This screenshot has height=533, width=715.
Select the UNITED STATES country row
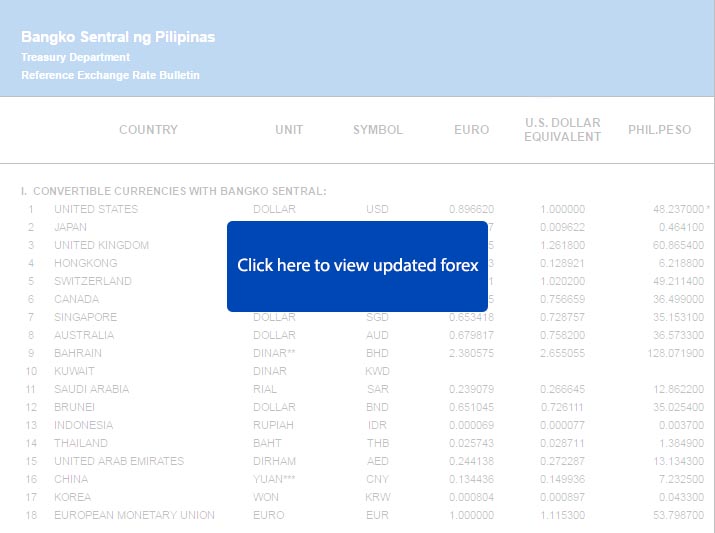(x=96, y=209)
